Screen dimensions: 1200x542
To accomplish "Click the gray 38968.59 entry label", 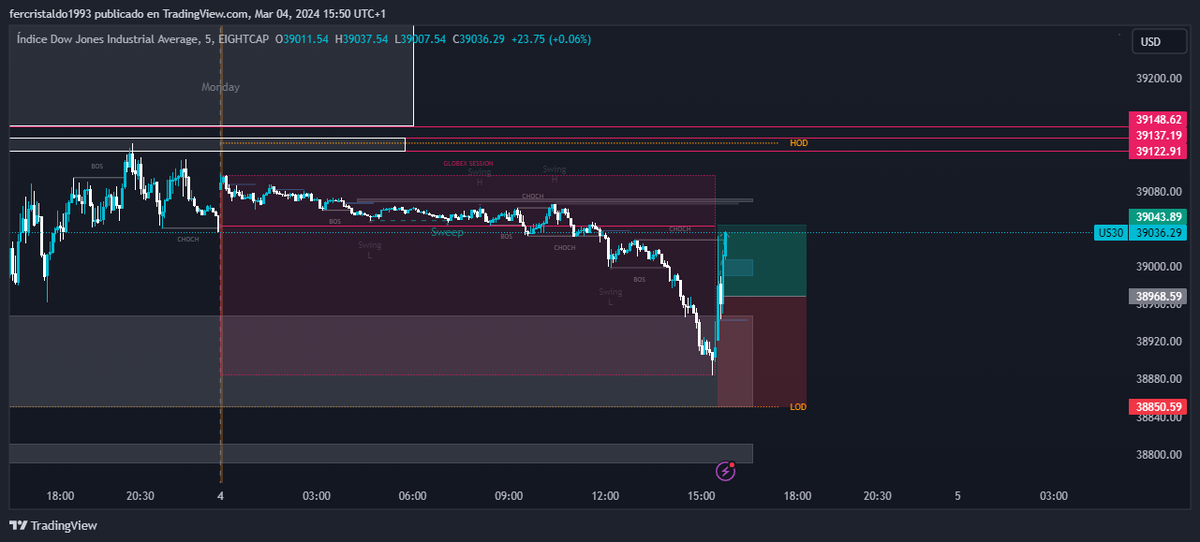I will [1157, 297].
